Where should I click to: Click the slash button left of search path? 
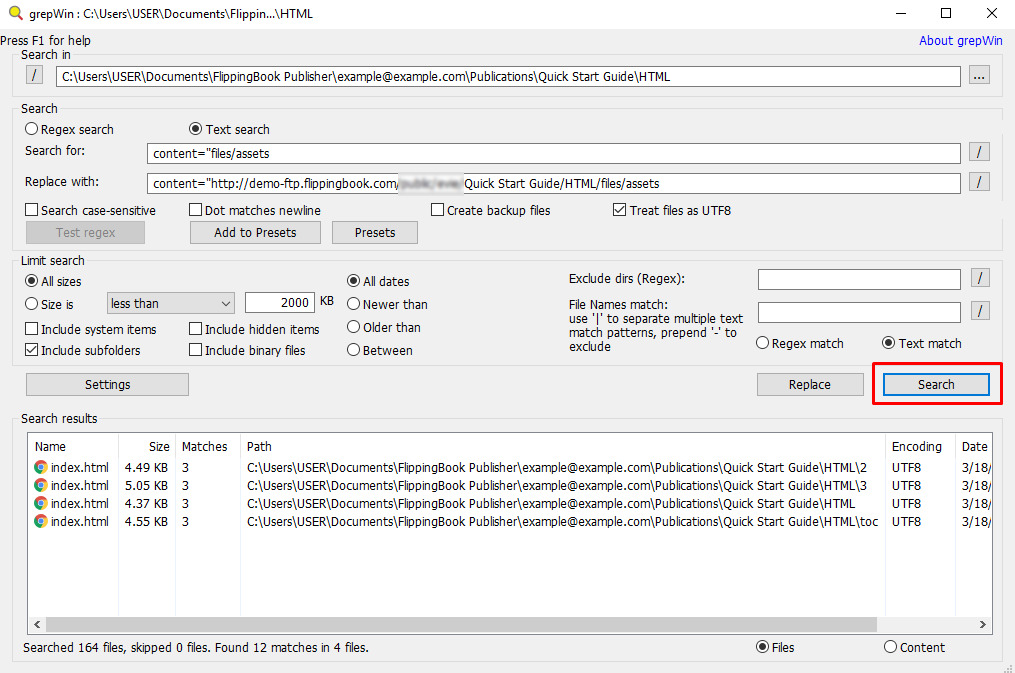pos(35,76)
